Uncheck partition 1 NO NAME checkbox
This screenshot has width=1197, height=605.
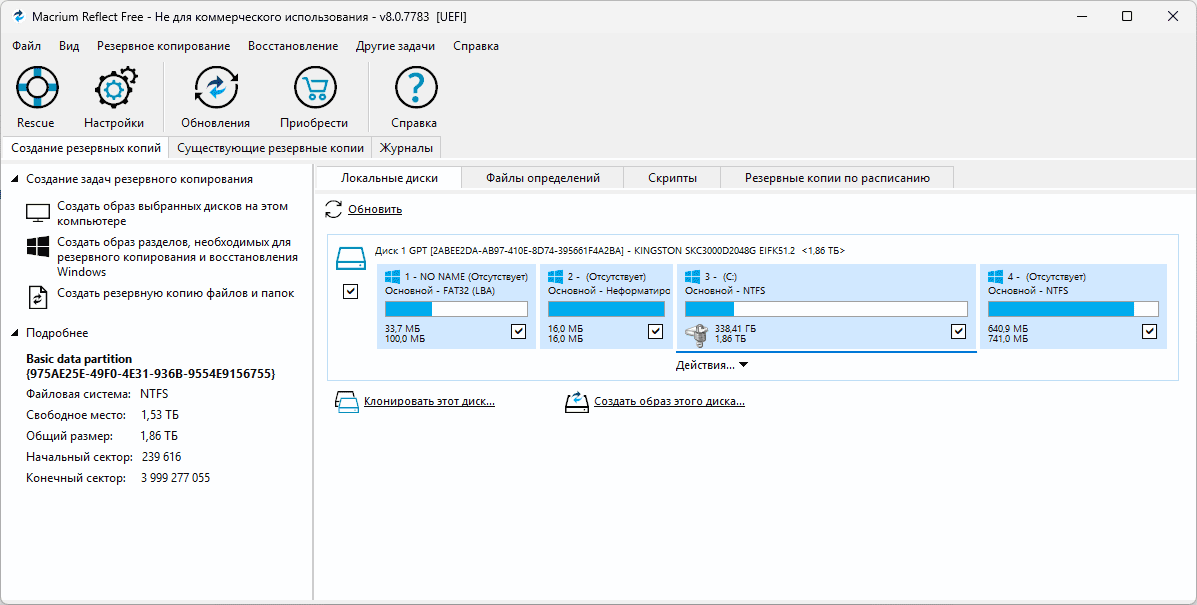point(518,331)
